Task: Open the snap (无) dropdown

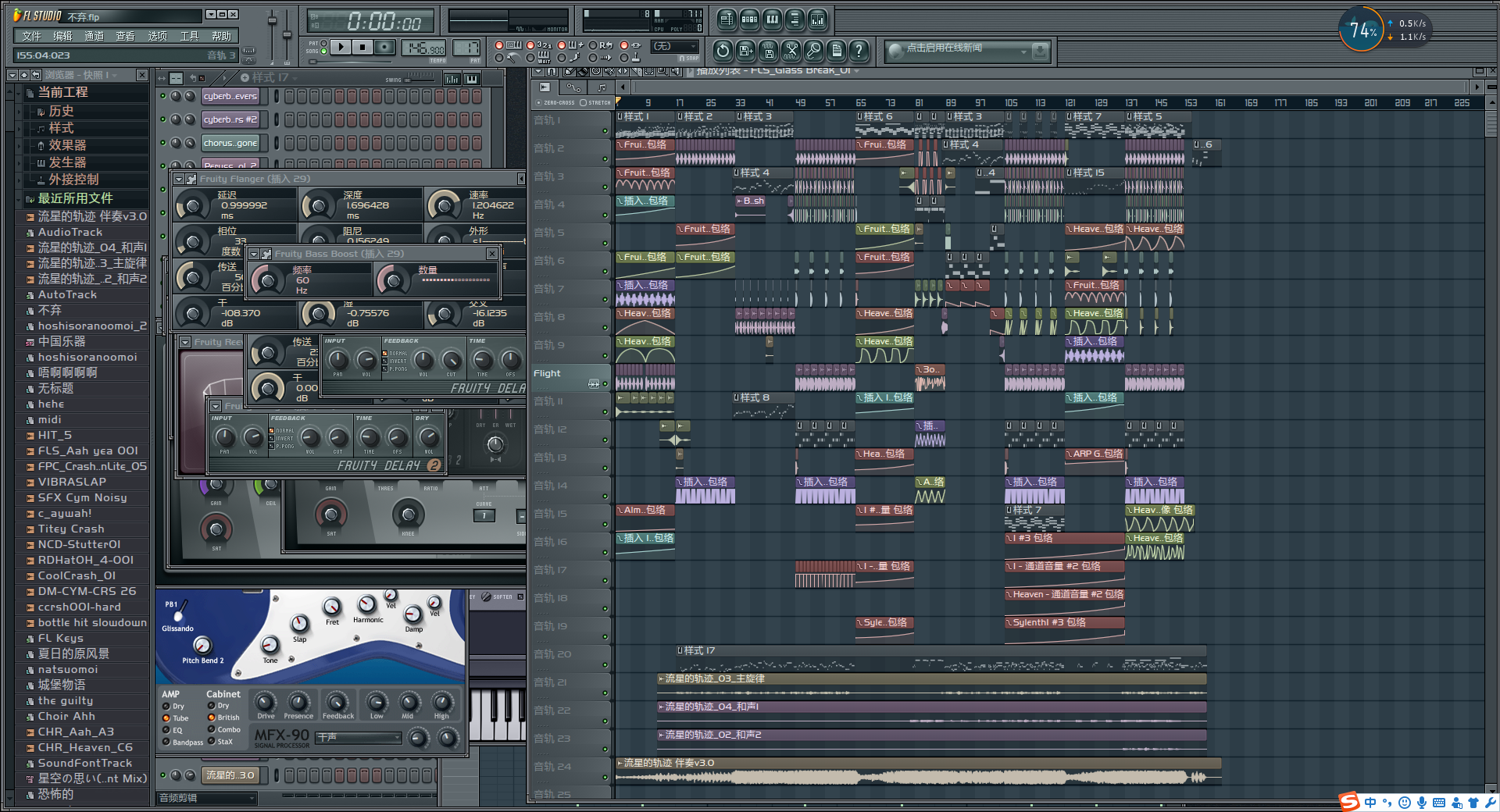Action: 675,46
